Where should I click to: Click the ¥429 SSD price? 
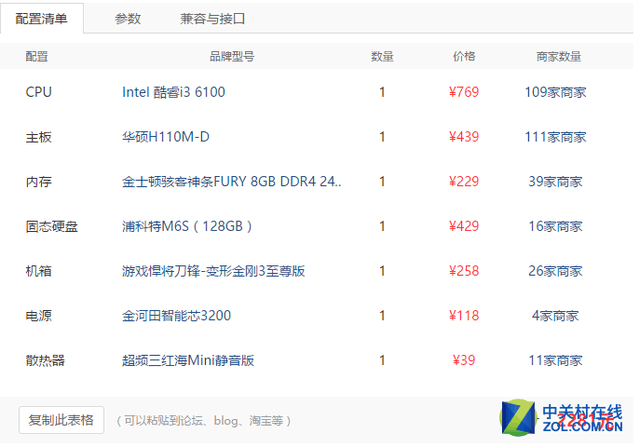[x=464, y=226]
